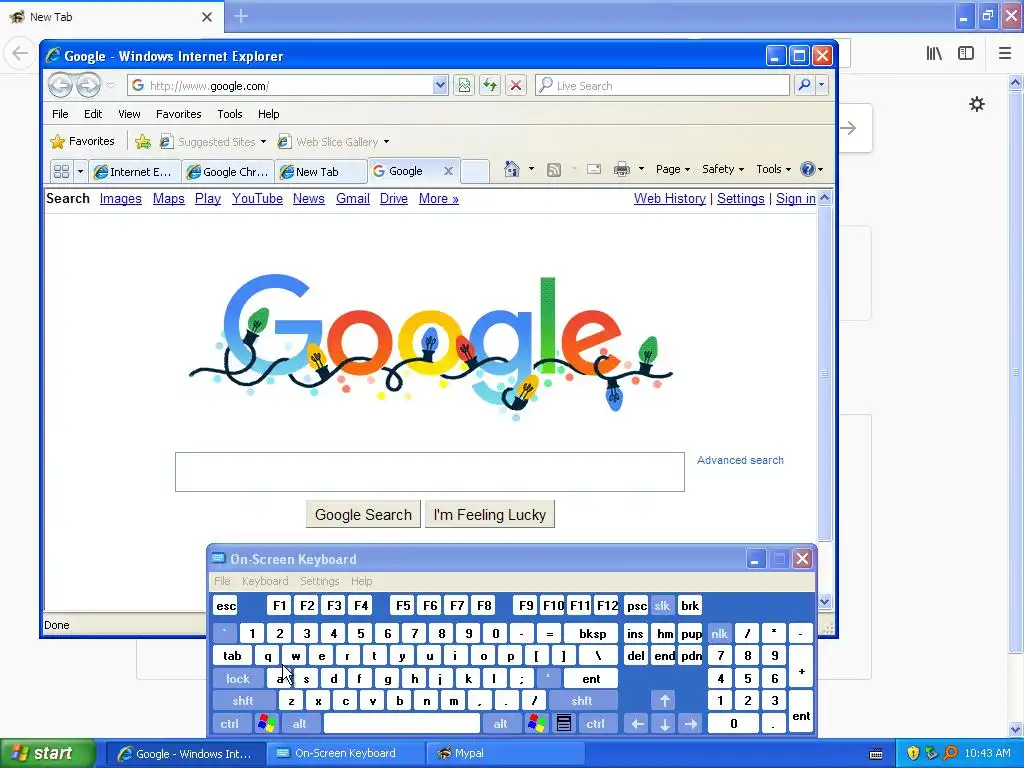Toggle the left alt key
Viewport: 1024px width, 768px height.
300,724
